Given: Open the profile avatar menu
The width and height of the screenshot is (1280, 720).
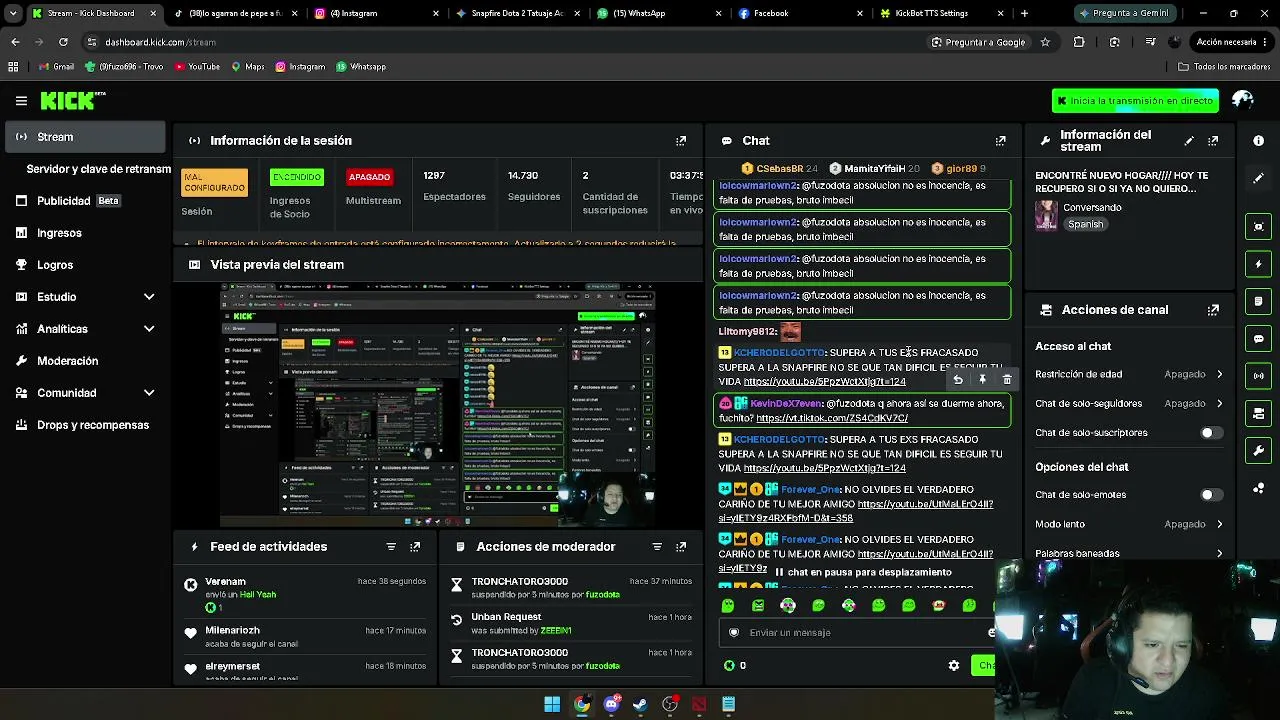Looking at the screenshot, I should pyautogui.click(x=1243, y=100).
